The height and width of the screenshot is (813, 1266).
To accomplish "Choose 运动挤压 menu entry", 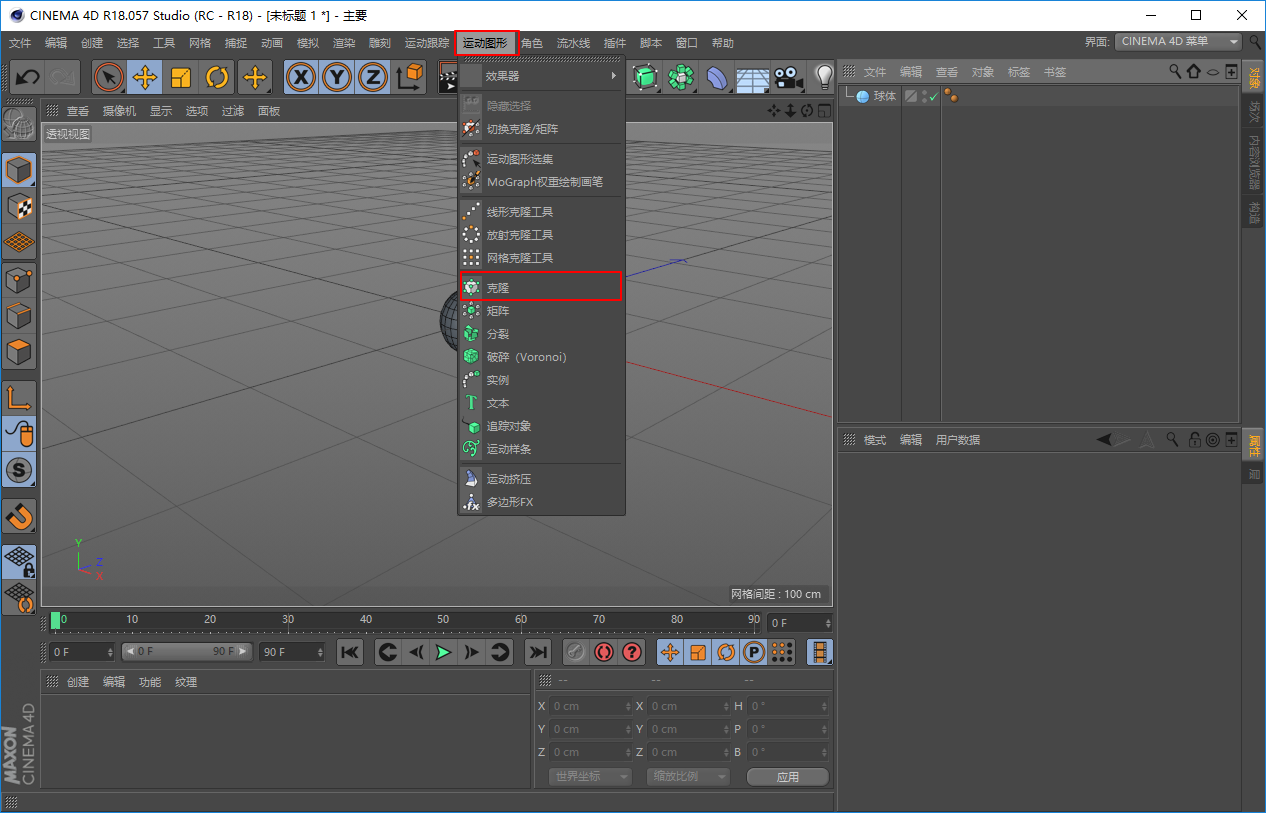I will [x=541, y=479].
